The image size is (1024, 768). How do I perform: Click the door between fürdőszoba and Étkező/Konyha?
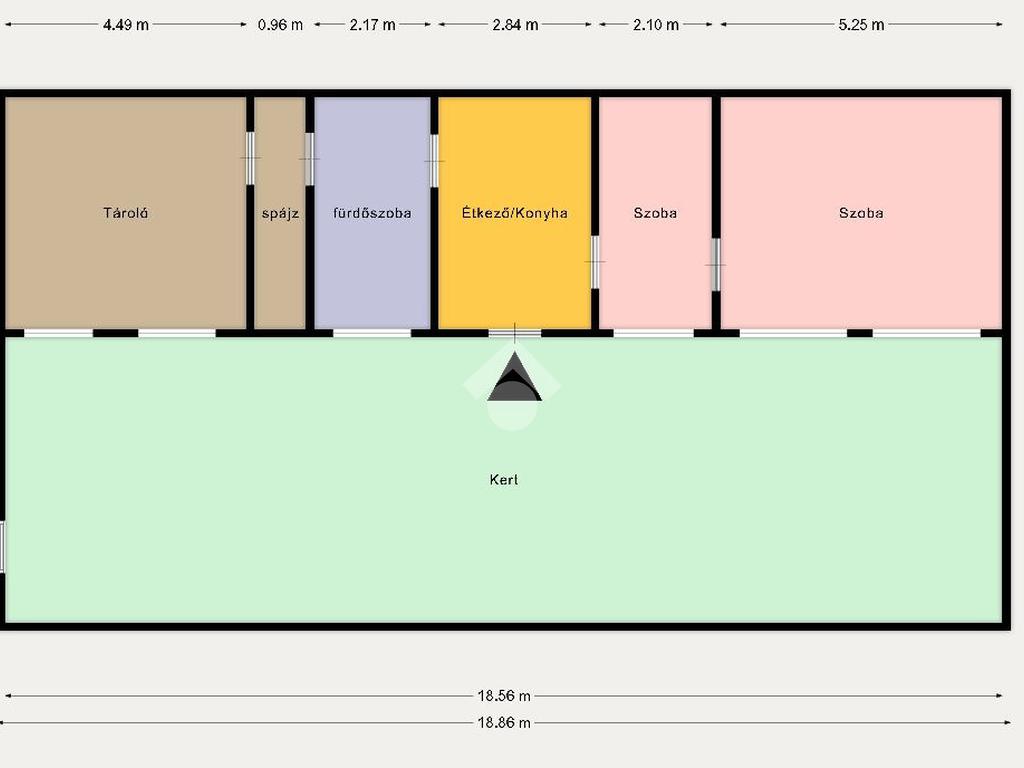pyautogui.click(x=434, y=160)
